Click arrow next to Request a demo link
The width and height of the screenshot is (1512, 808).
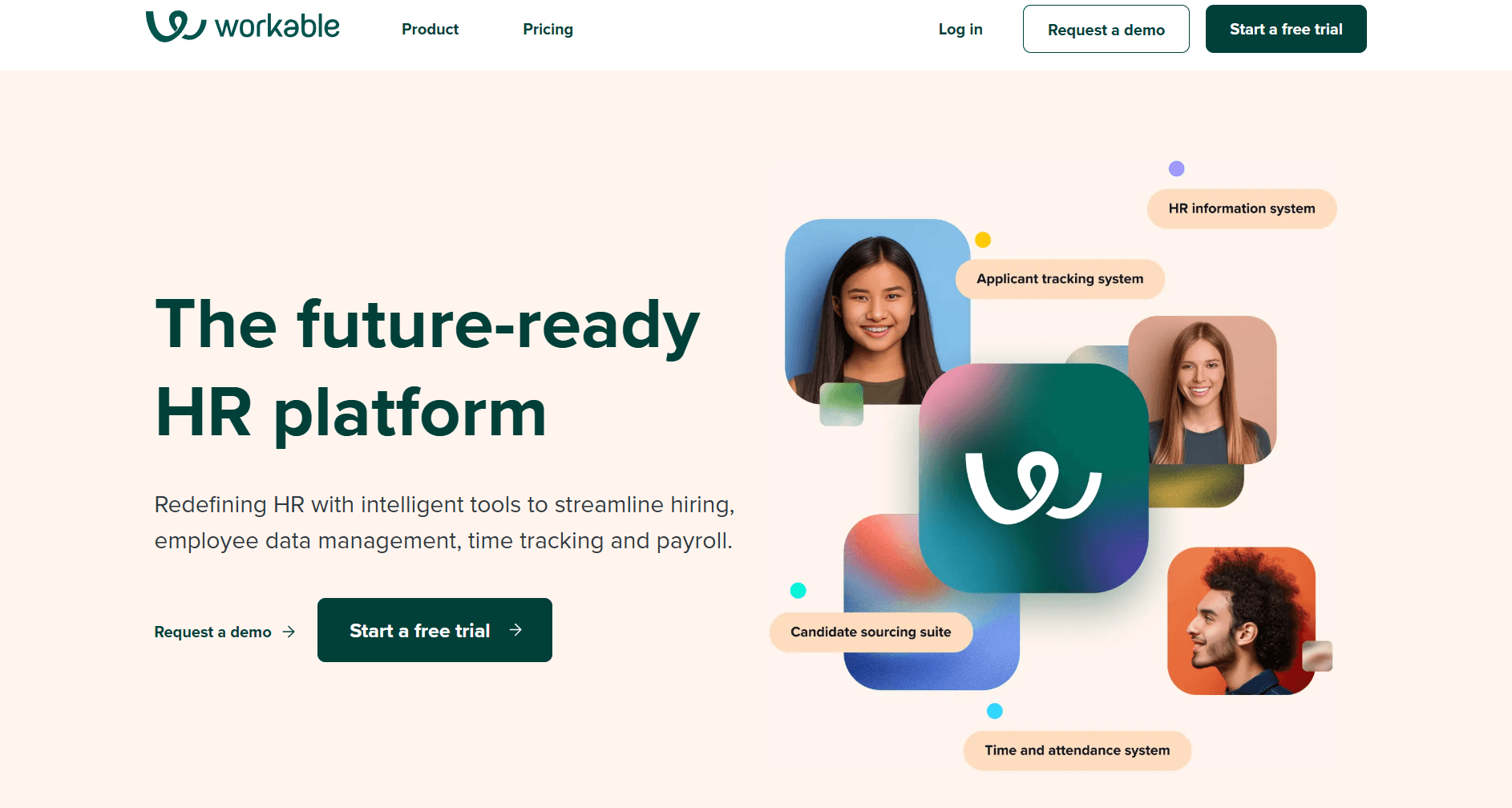coord(289,632)
